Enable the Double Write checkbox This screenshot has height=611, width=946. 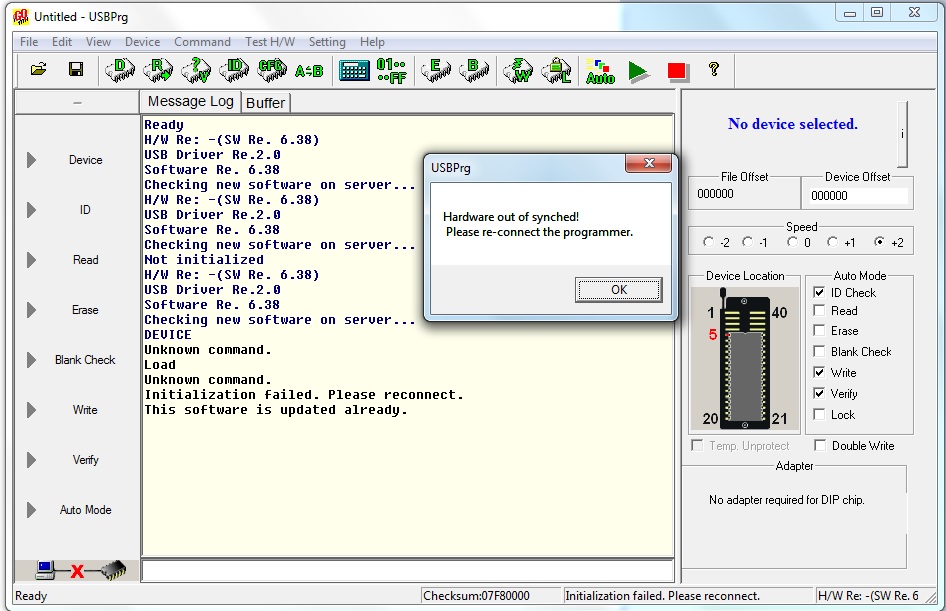point(820,446)
